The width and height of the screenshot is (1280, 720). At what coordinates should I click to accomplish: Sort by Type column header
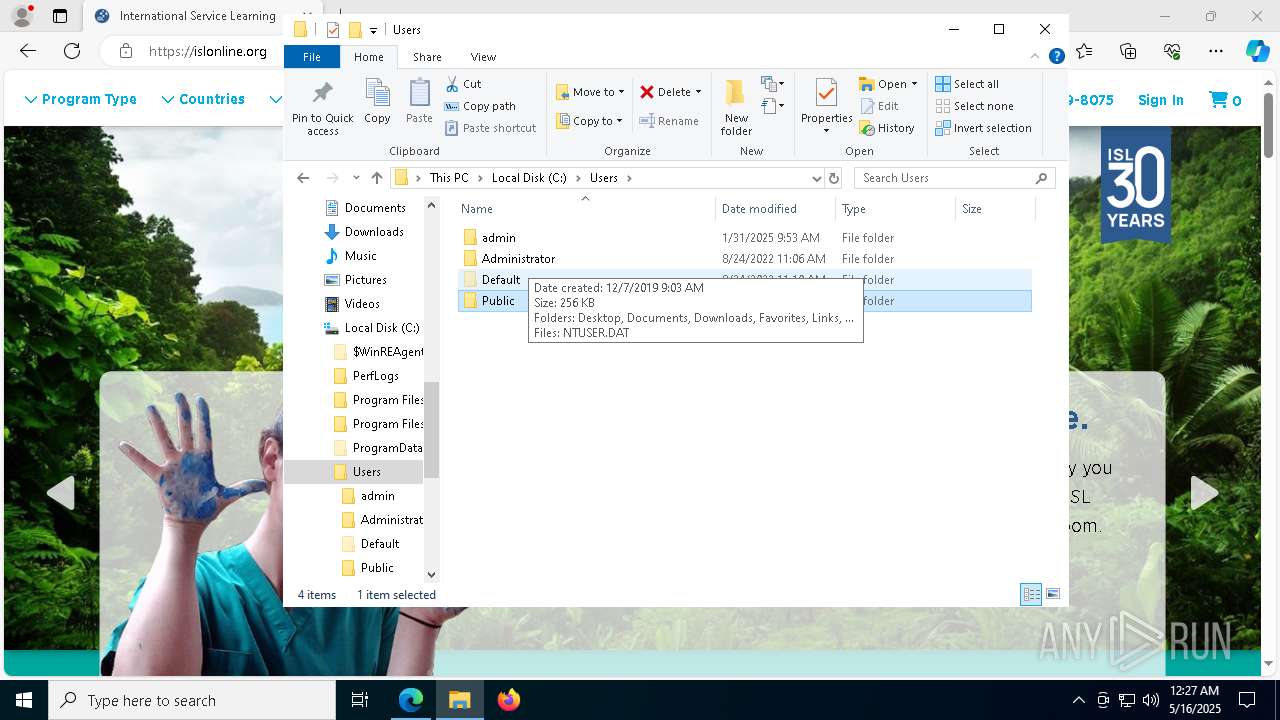pyautogui.click(x=895, y=209)
